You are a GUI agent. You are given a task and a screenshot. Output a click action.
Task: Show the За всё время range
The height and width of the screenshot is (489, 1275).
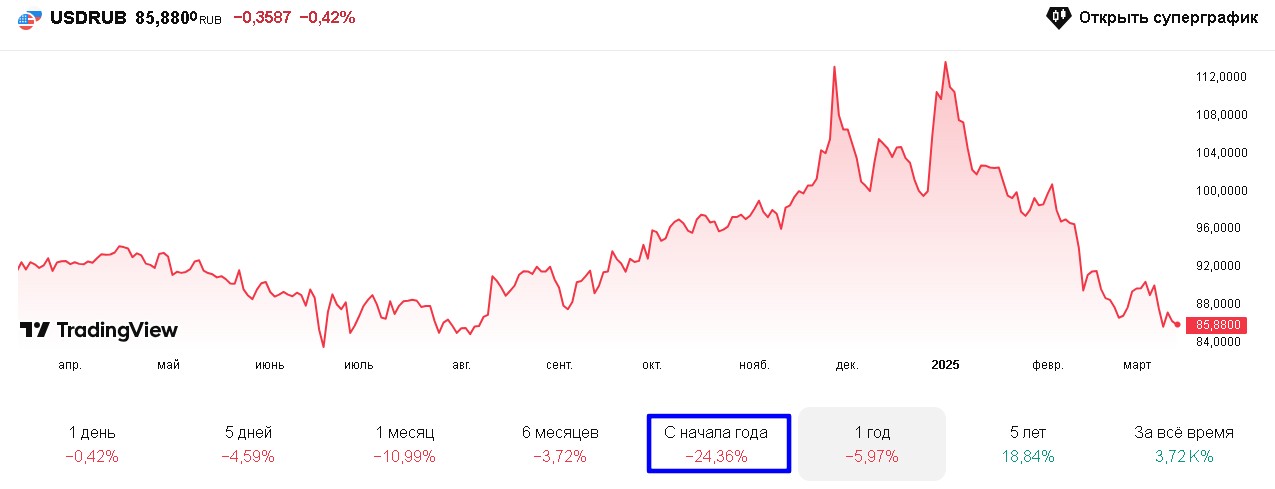pos(1184,444)
